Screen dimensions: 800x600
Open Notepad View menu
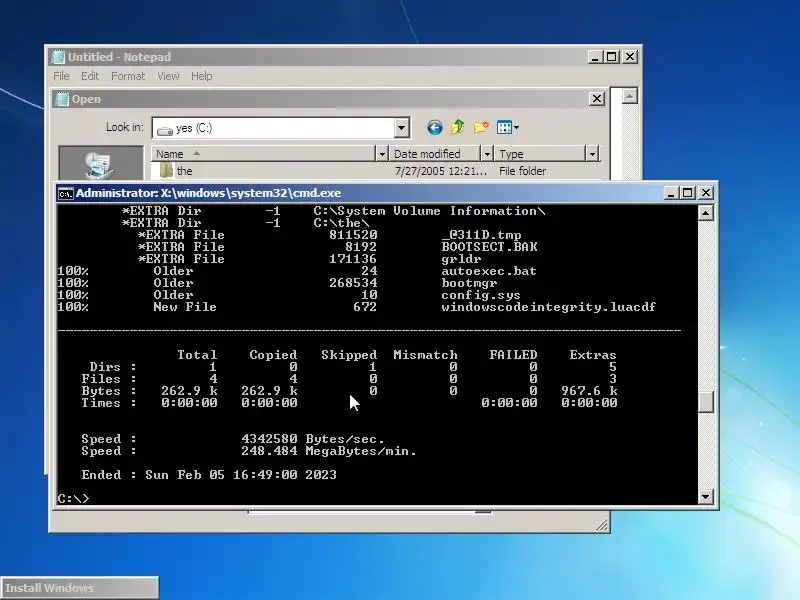tap(168, 76)
